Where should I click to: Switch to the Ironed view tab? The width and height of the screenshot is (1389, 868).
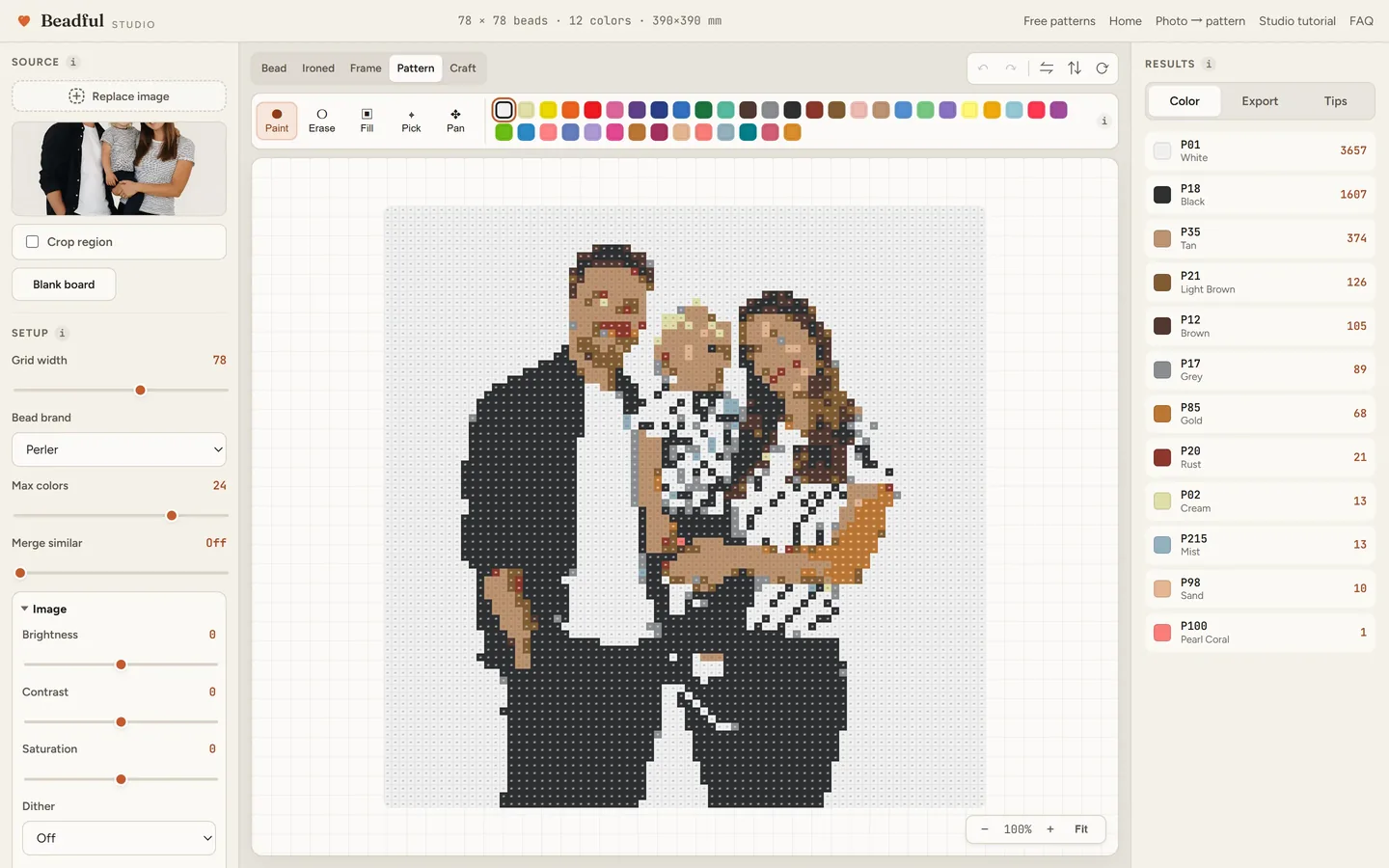click(x=318, y=68)
